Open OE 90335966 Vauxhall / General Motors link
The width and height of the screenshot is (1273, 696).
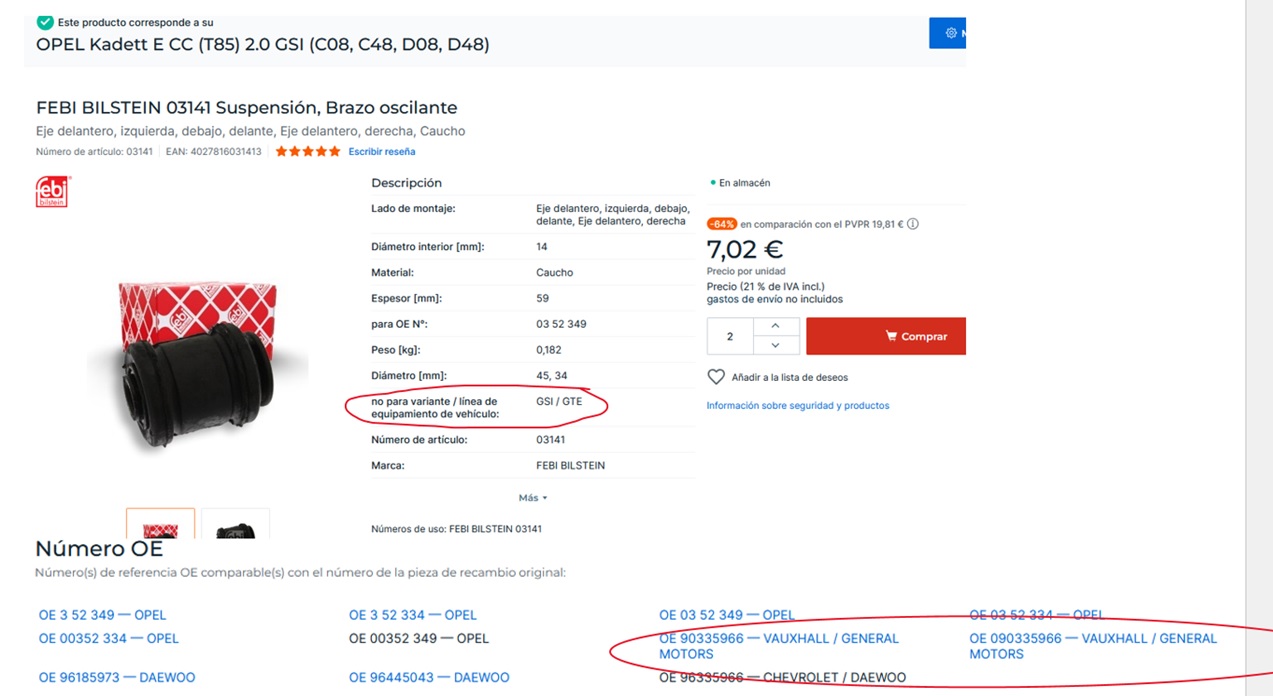pos(779,646)
